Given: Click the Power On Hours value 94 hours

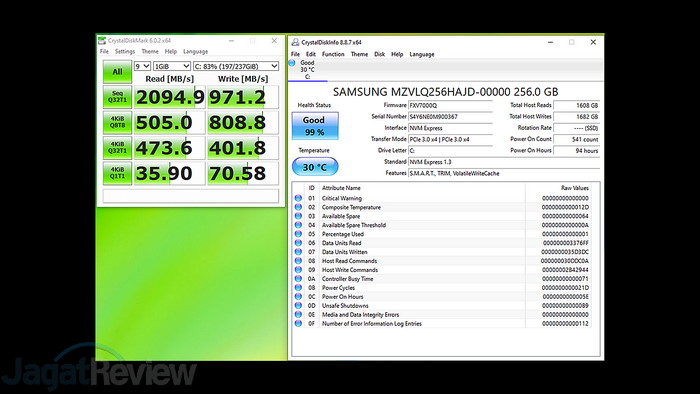Looking at the screenshot, I should (576, 150).
